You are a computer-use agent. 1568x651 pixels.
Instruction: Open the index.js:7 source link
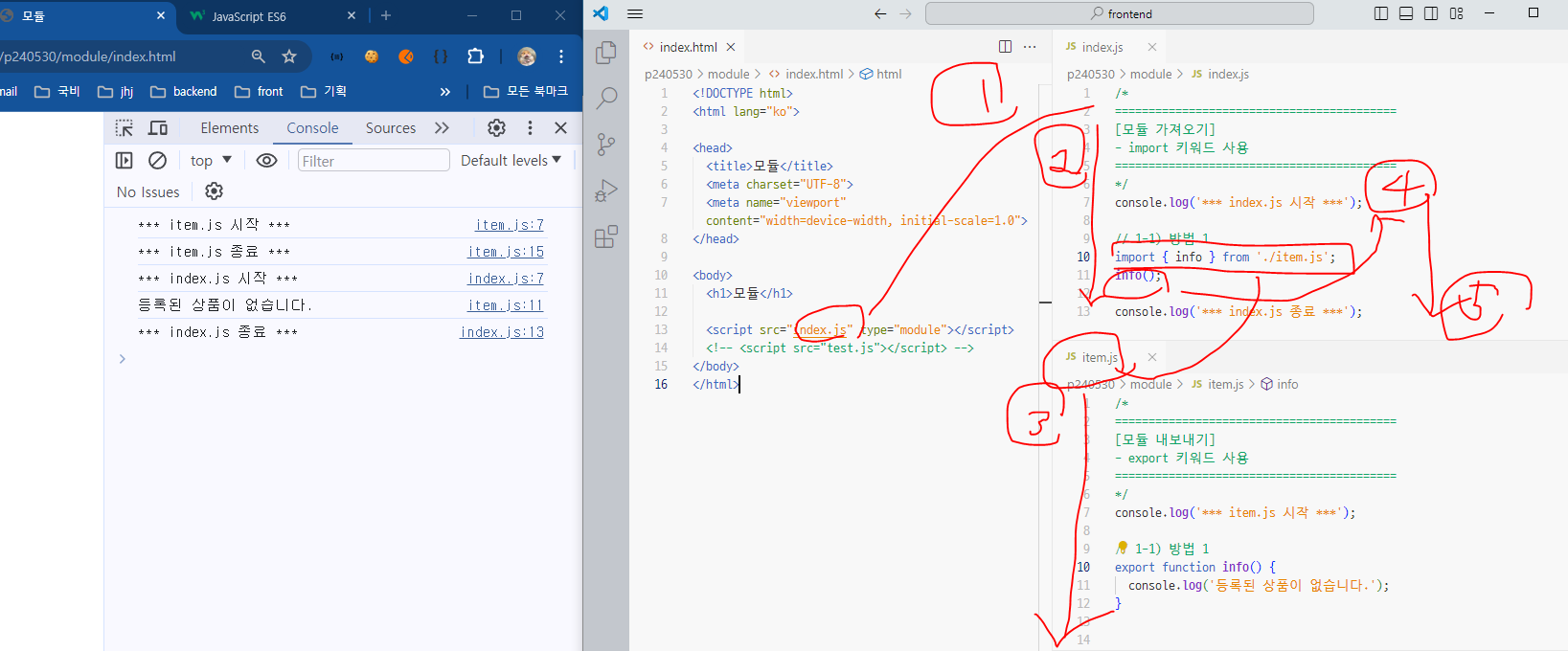506,279
